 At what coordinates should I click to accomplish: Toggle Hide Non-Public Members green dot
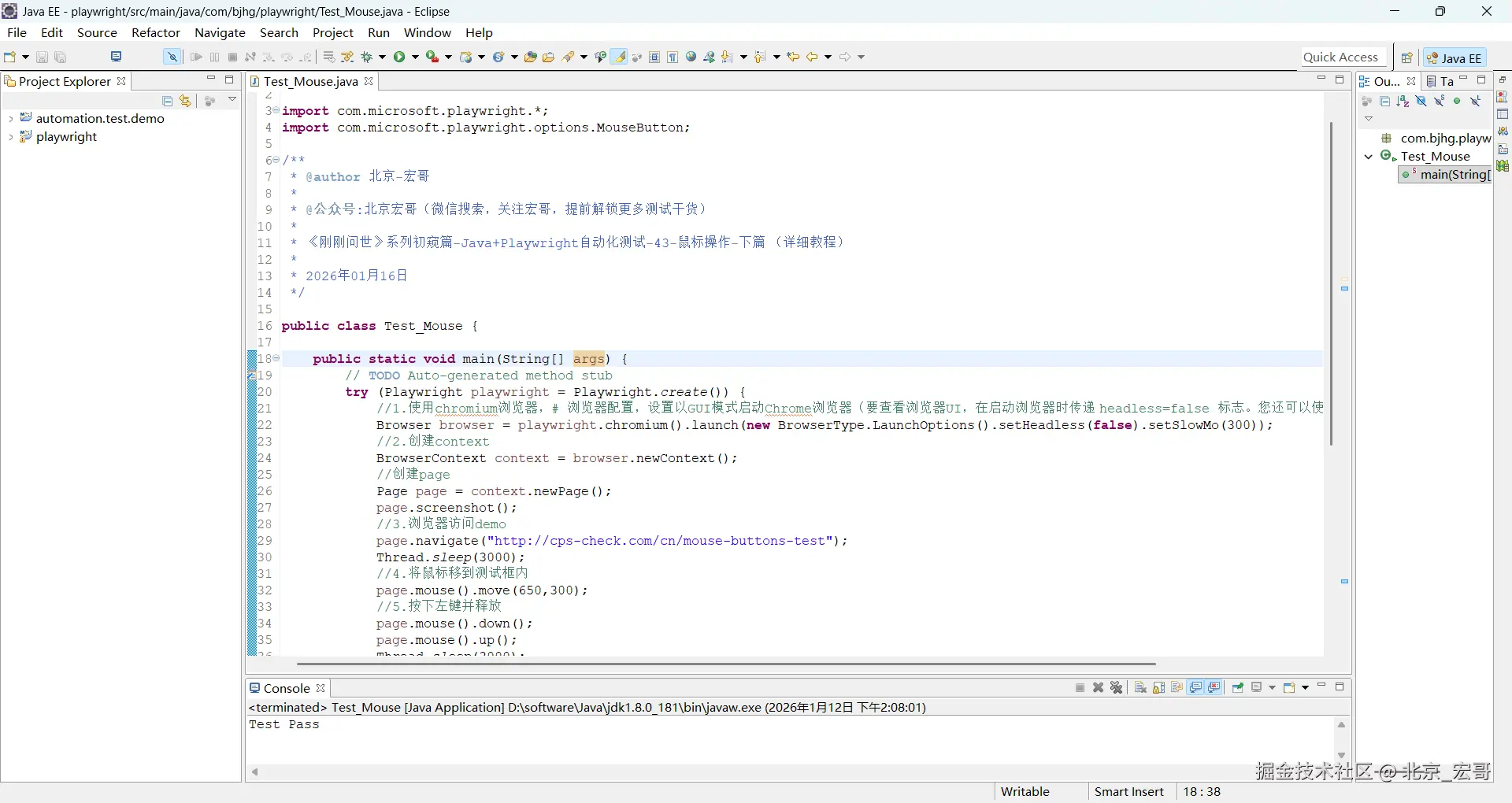pos(1457,101)
